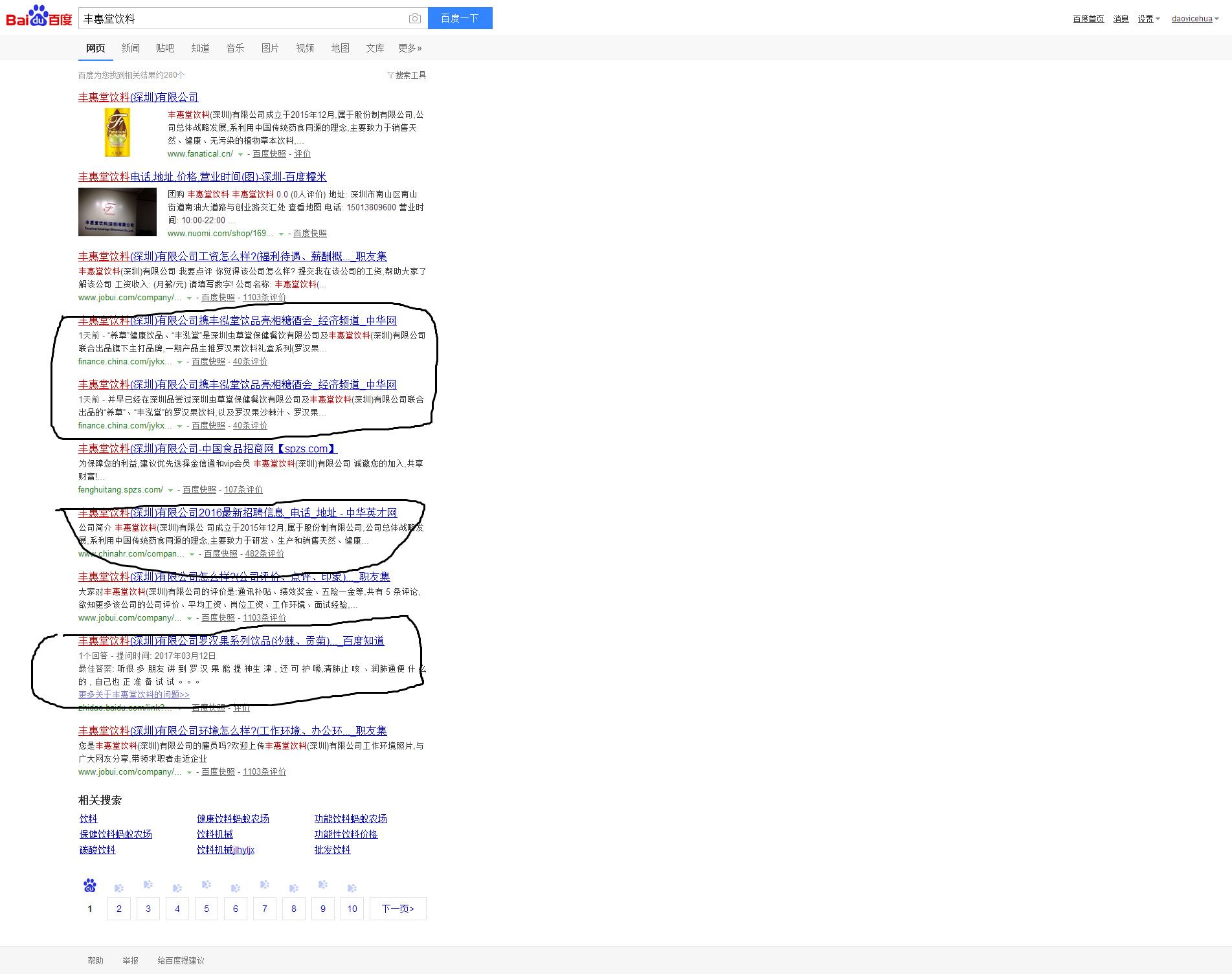Viewport: 1232px width, 974px height.
Task: Open 帮助 footer link
Action: tap(96, 960)
